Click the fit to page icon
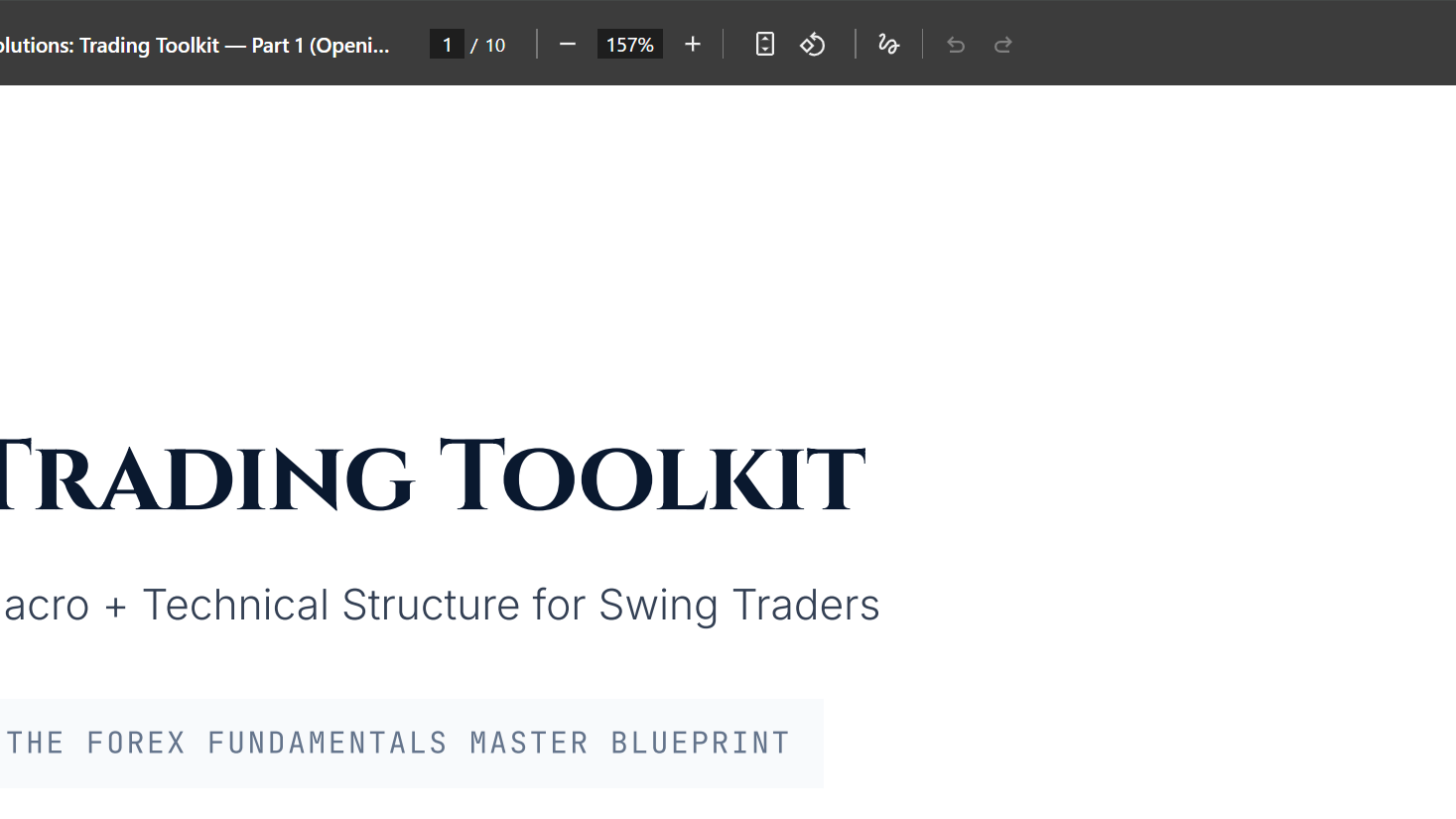Screen dimensions: 1456x819 tap(765, 45)
